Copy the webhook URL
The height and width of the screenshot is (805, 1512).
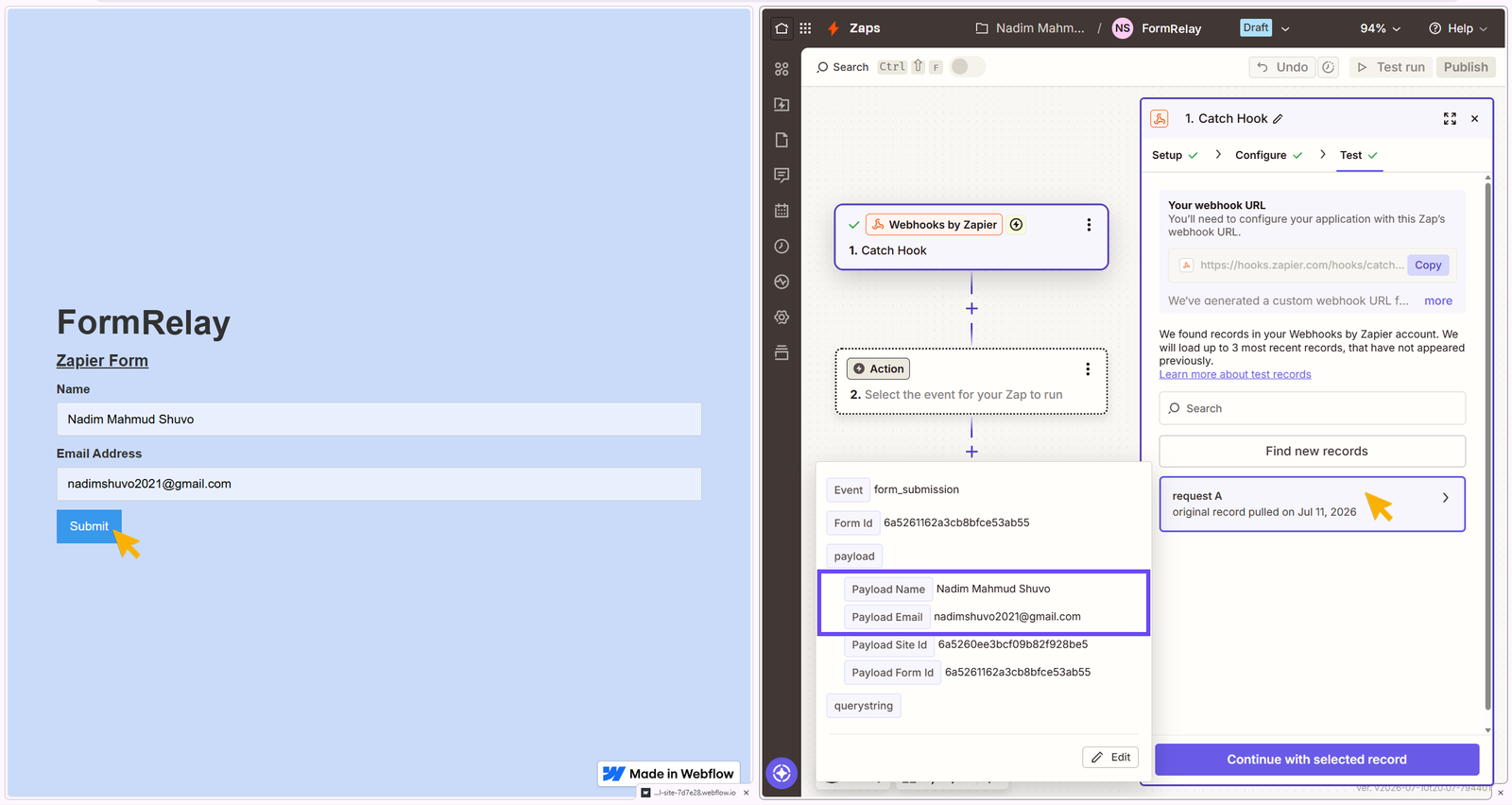(x=1428, y=265)
